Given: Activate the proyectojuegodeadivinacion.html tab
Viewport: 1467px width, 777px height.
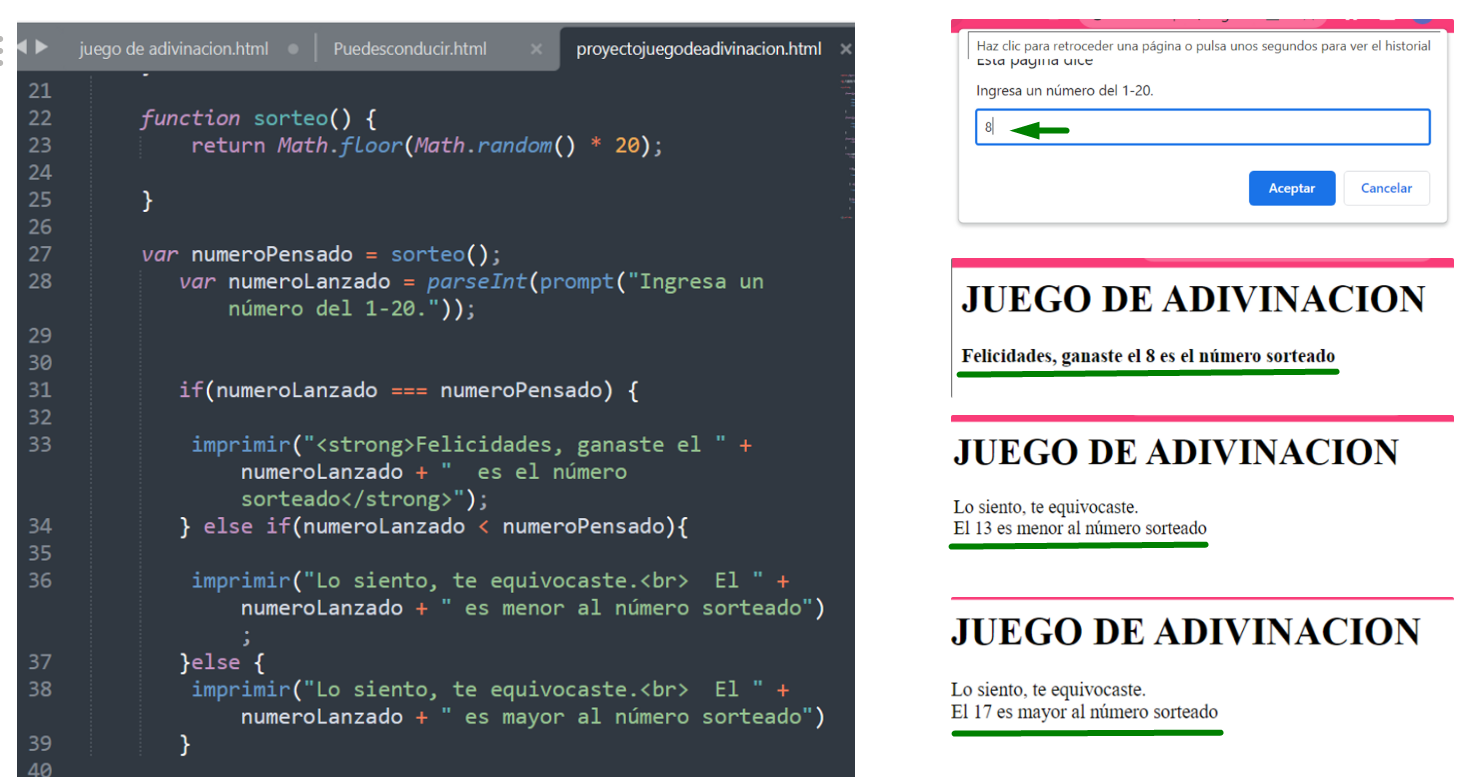Looking at the screenshot, I should coord(700,48).
